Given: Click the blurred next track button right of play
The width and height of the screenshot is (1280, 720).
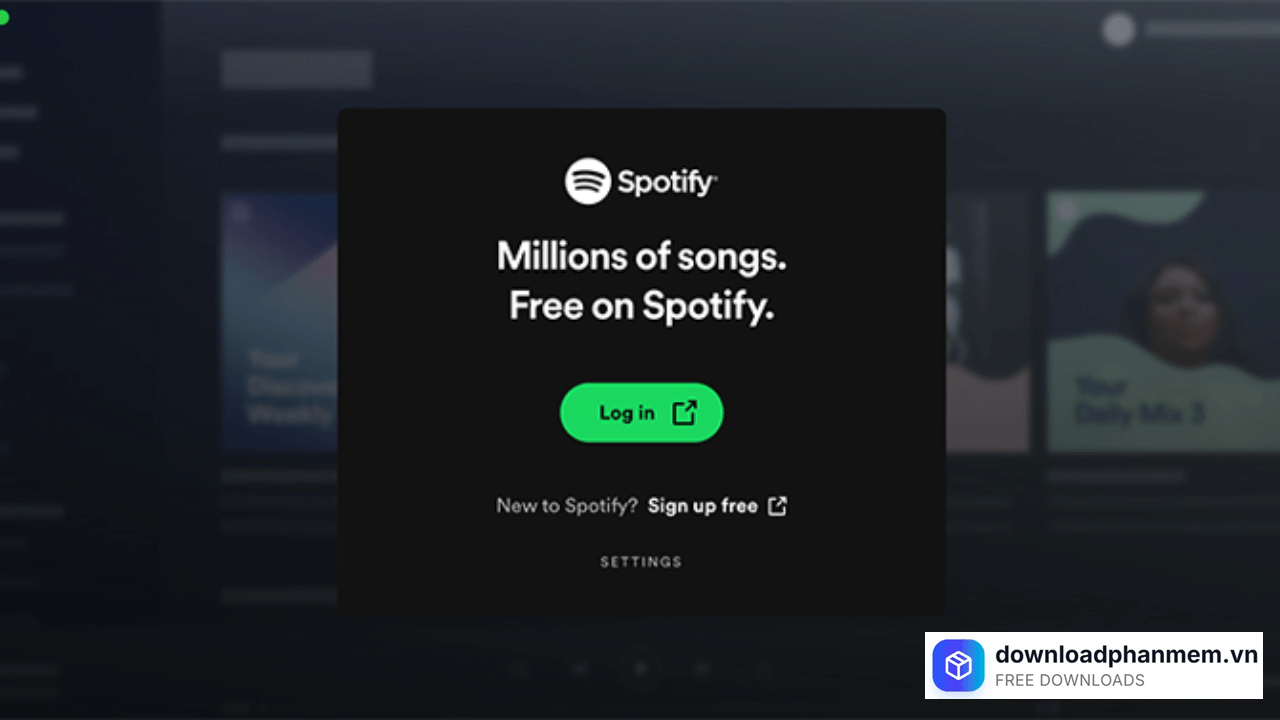Looking at the screenshot, I should pos(702,668).
